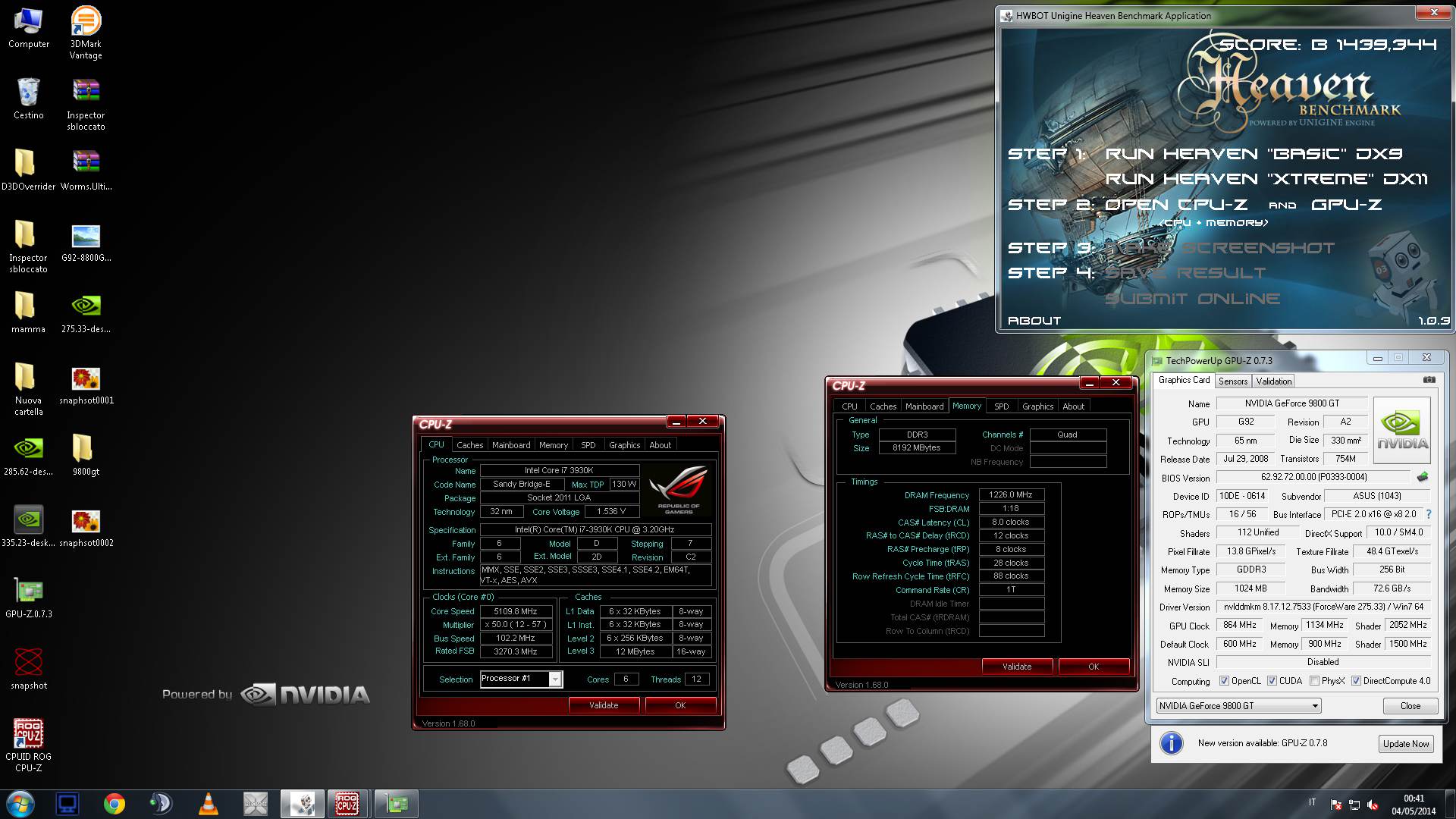Open Graphics tab in right CPU-Z window
The image size is (1456, 819).
point(1037,406)
